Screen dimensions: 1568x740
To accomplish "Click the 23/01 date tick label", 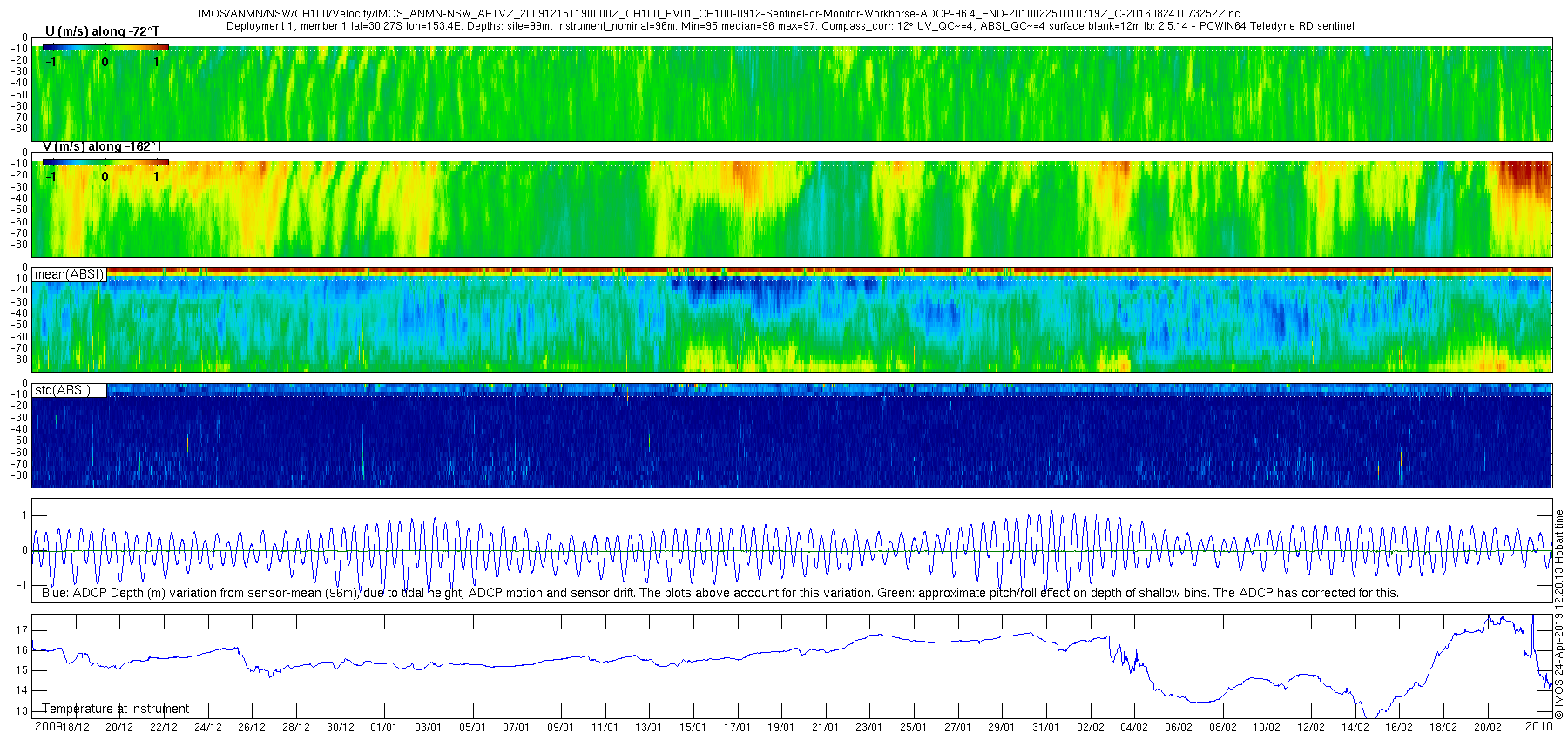I will pos(868,728).
